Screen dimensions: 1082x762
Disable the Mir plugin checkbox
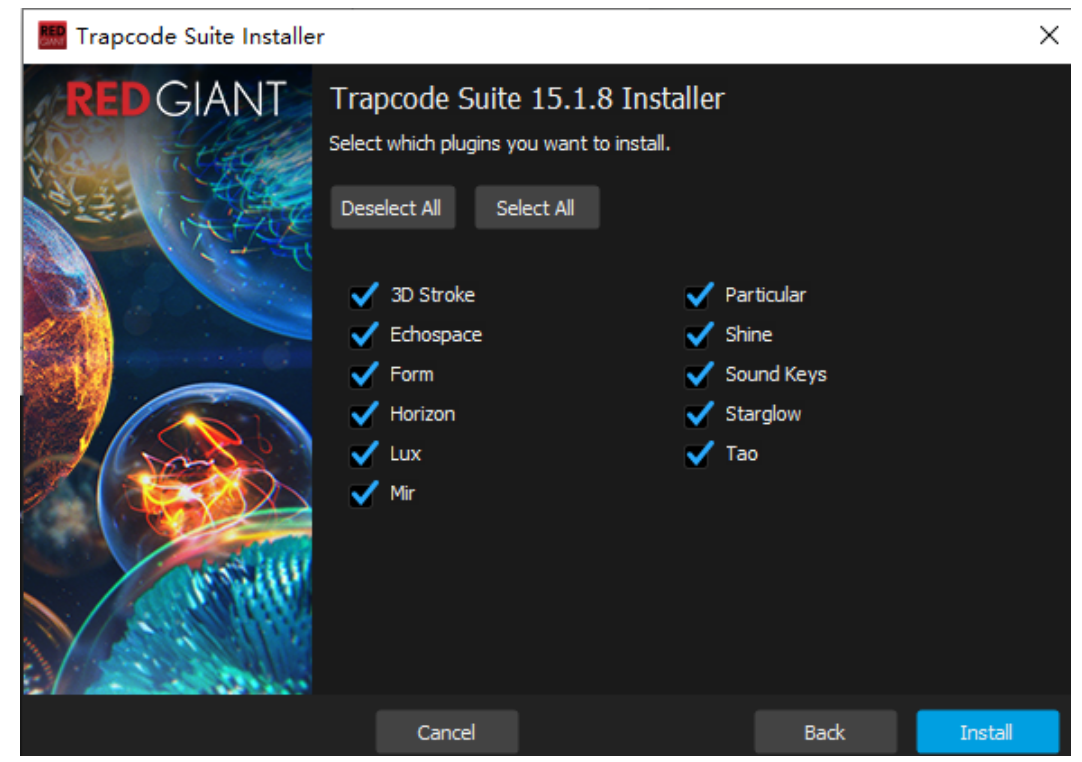pos(362,494)
